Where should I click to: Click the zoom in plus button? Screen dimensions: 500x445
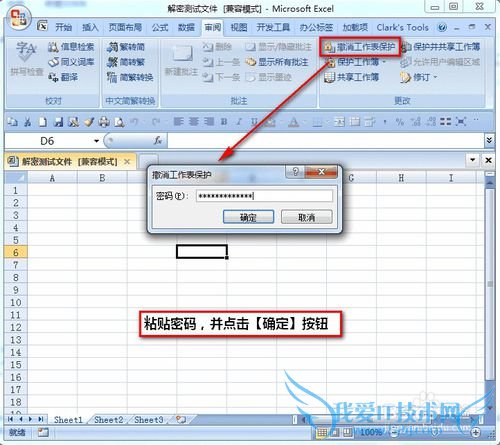[475, 433]
